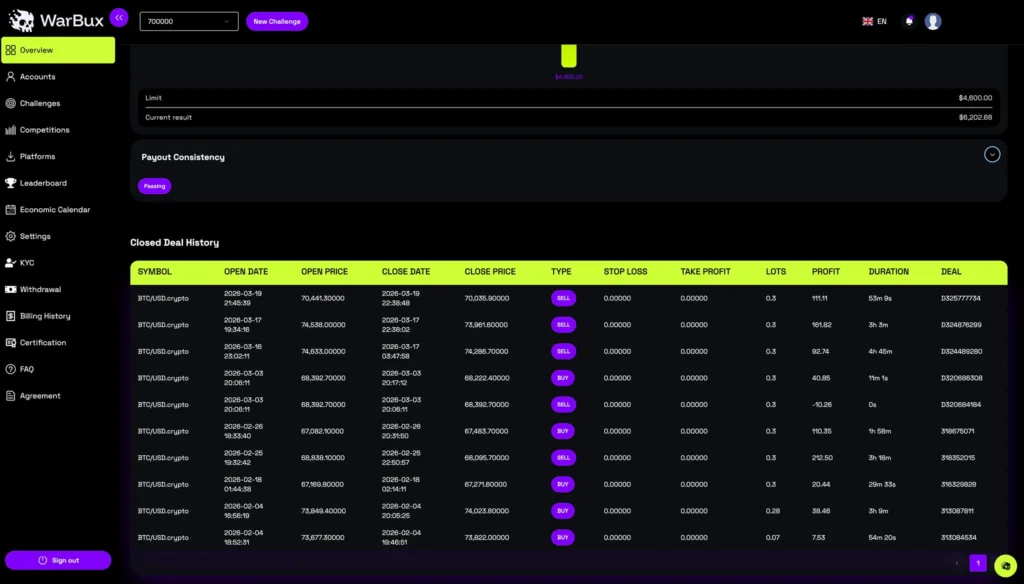Click the yellow-green chart bar
Viewport: 1024px width, 584px height.
pyautogui.click(x=569, y=56)
